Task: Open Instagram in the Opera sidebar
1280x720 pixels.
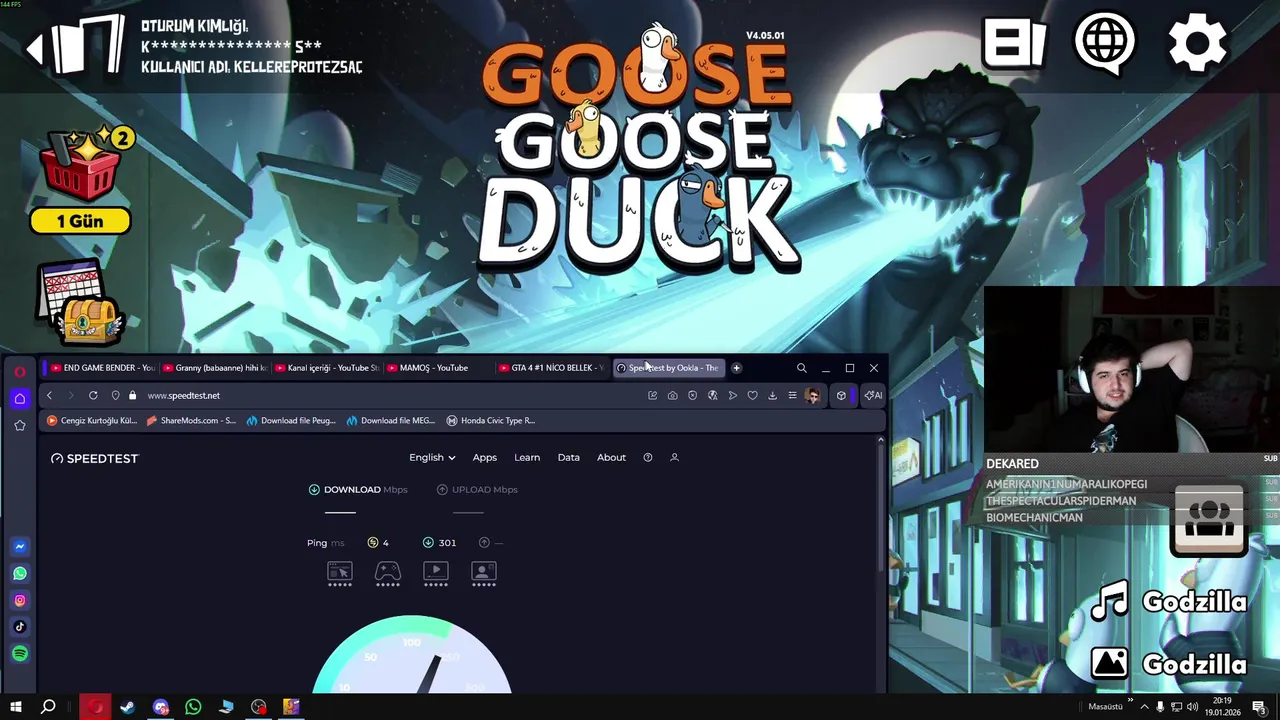Action: [20, 600]
